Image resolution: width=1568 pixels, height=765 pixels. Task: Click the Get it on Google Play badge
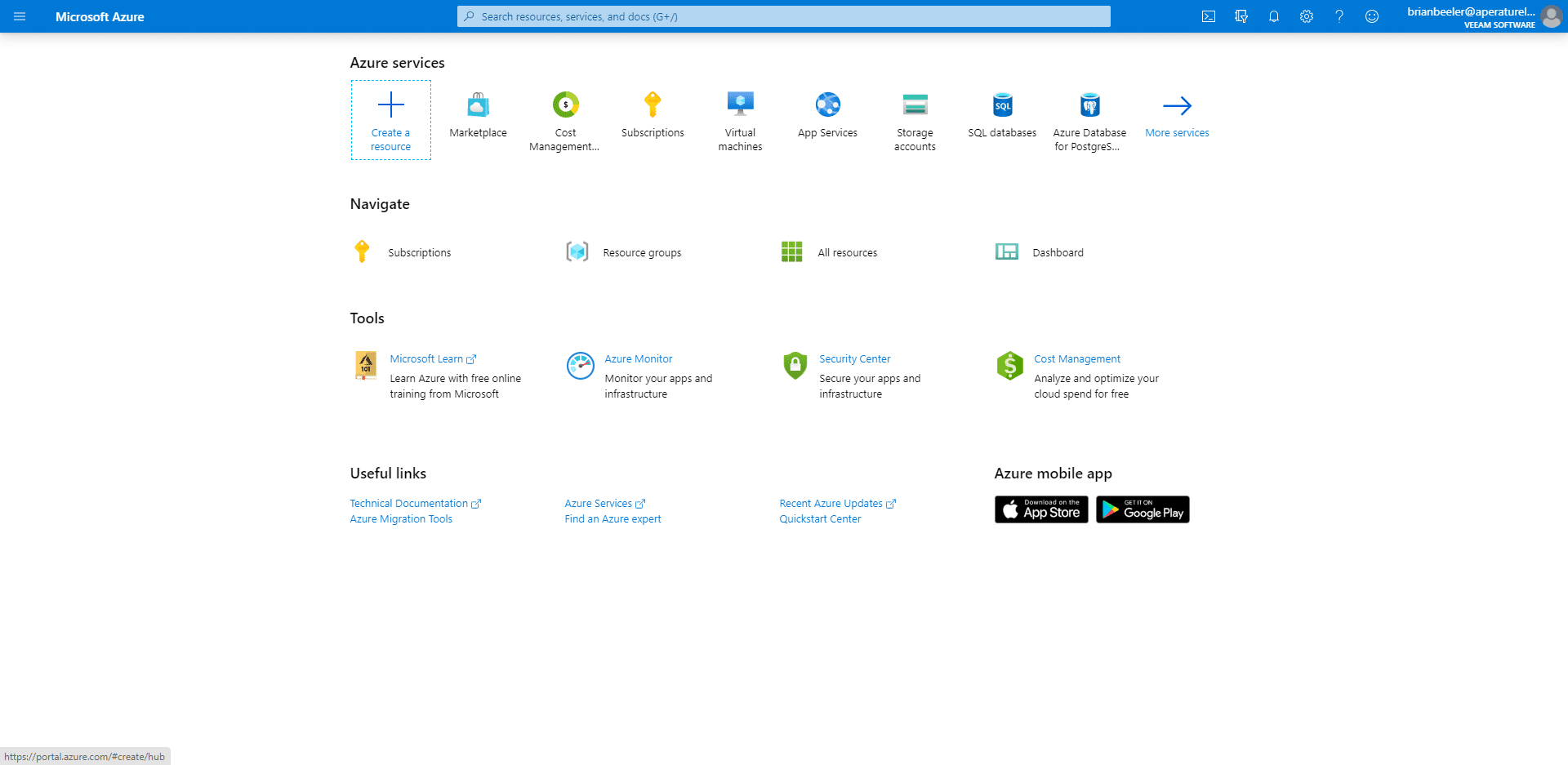click(x=1143, y=509)
